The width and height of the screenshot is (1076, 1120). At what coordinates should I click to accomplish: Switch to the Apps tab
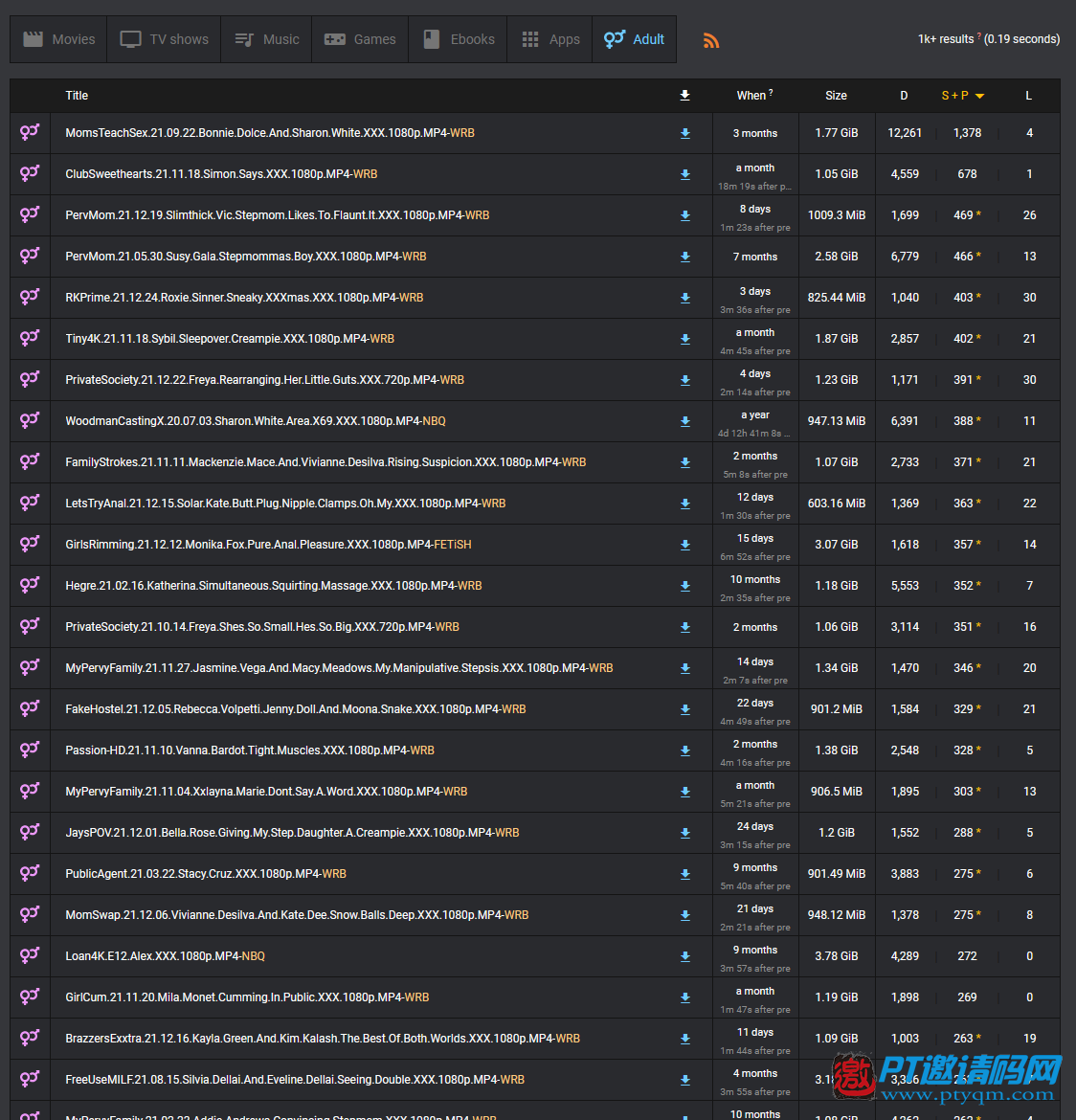pos(550,39)
